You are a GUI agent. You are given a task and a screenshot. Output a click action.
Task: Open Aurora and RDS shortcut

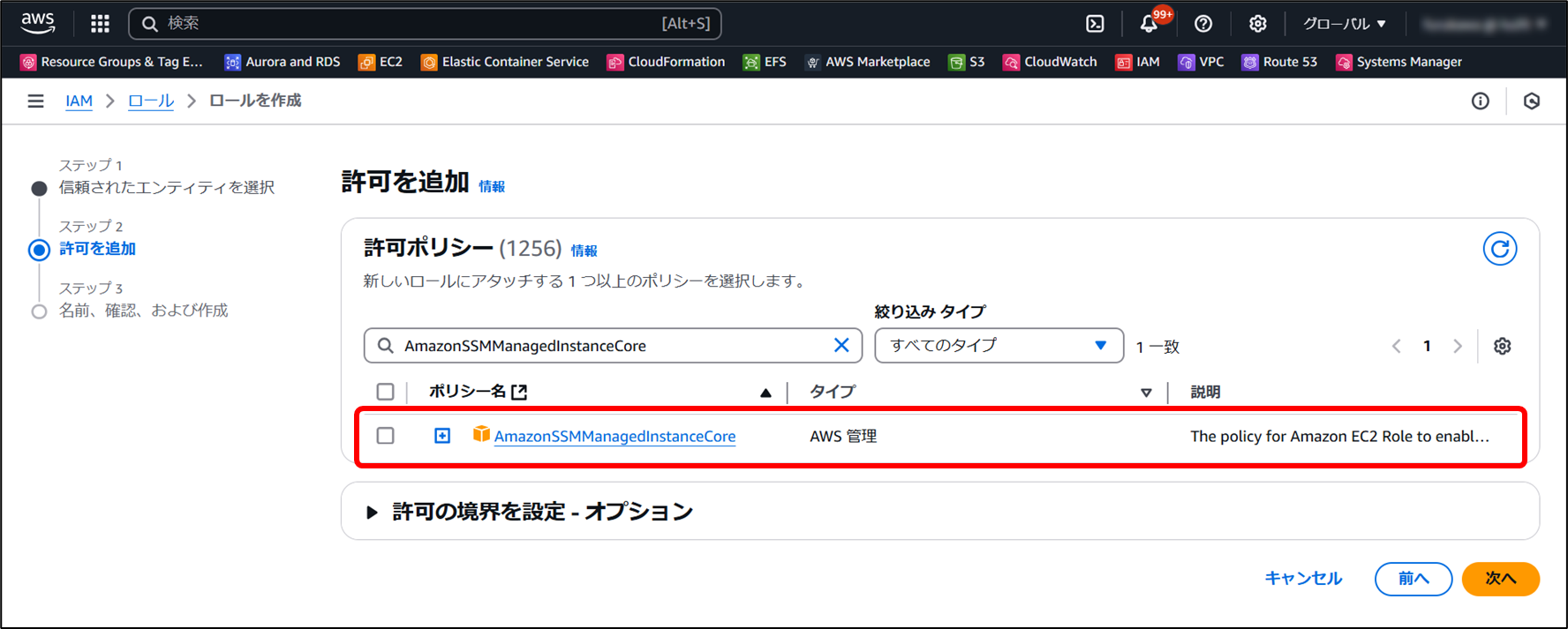(283, 62)
